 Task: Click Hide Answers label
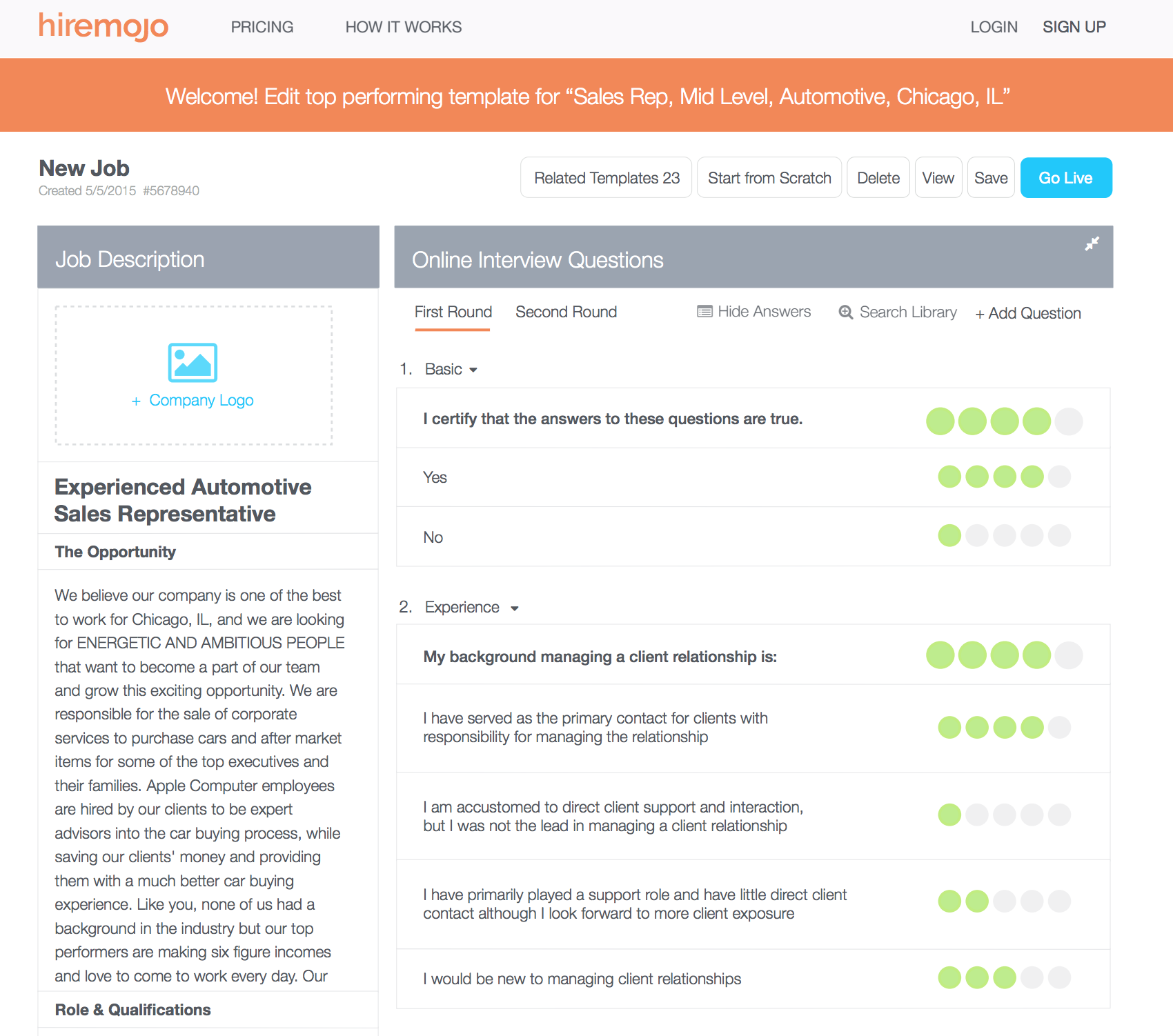coord(765,312)
